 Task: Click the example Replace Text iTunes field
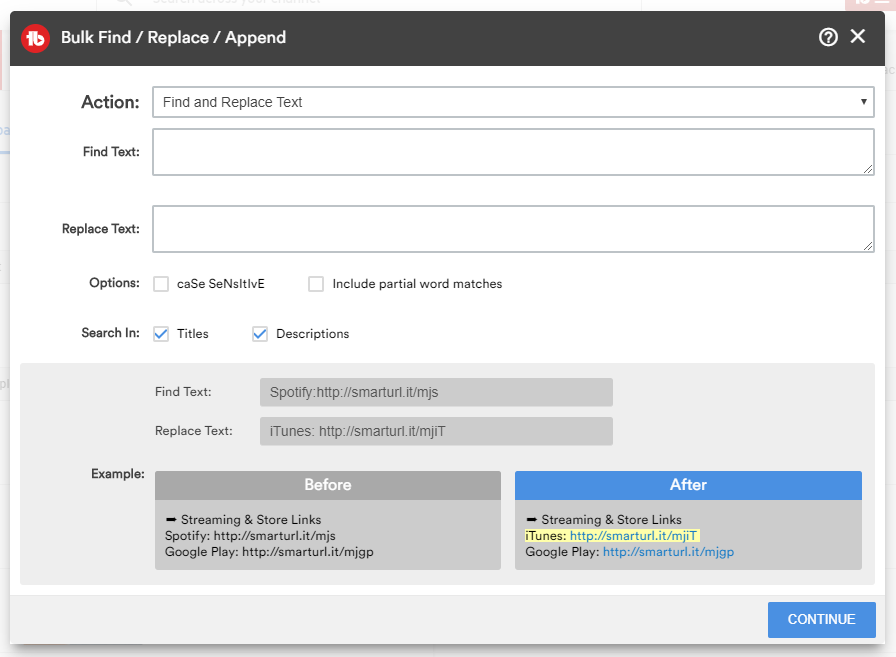[436, 431]
